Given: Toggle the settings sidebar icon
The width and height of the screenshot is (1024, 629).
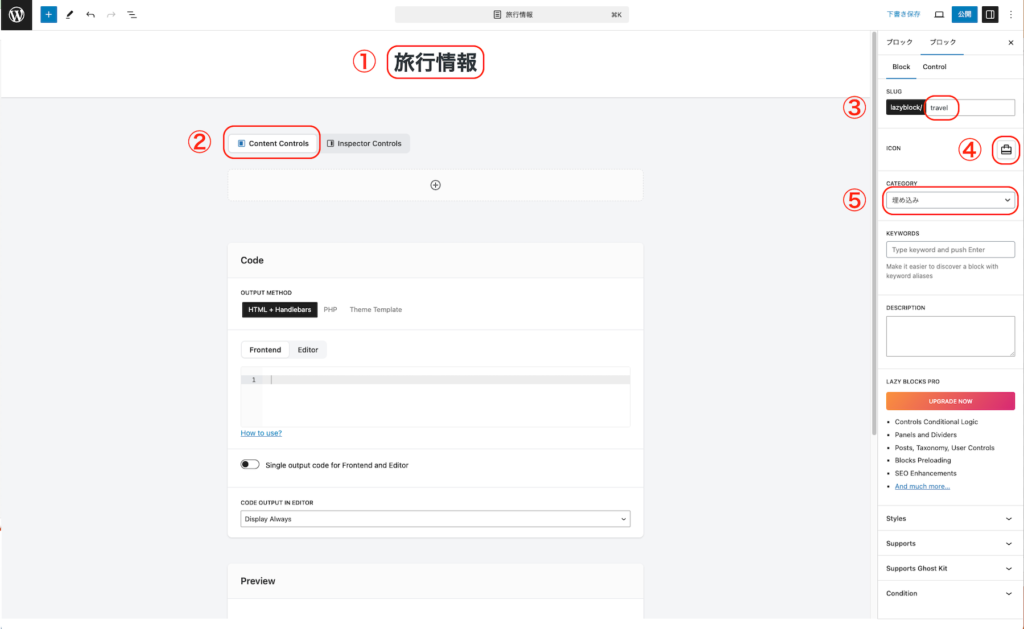Looking at the screenshot, I should click(x=989, y=15).
